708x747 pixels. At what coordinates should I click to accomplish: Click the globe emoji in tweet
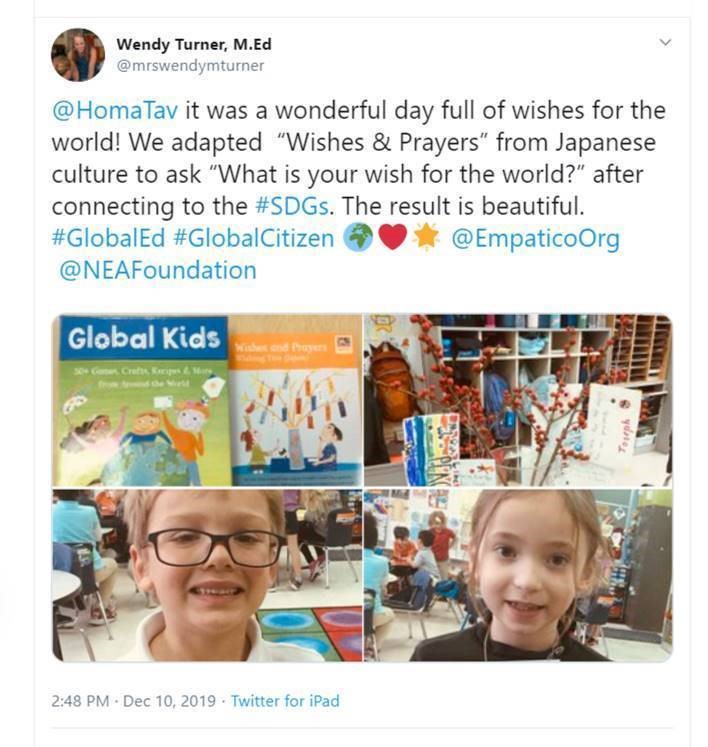pyautogui.click(x=358, y=237)
